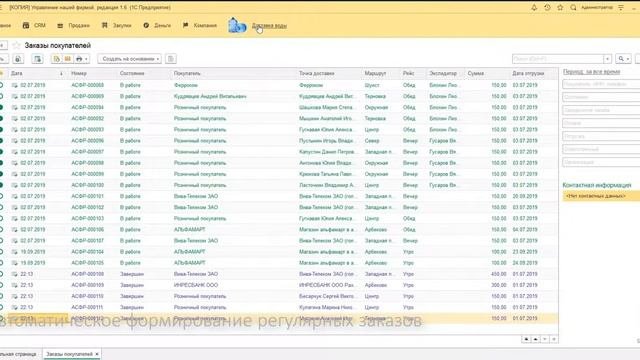Open the search field history dropdown arrow
640x360 pixels.
click(x=607, y=59)
